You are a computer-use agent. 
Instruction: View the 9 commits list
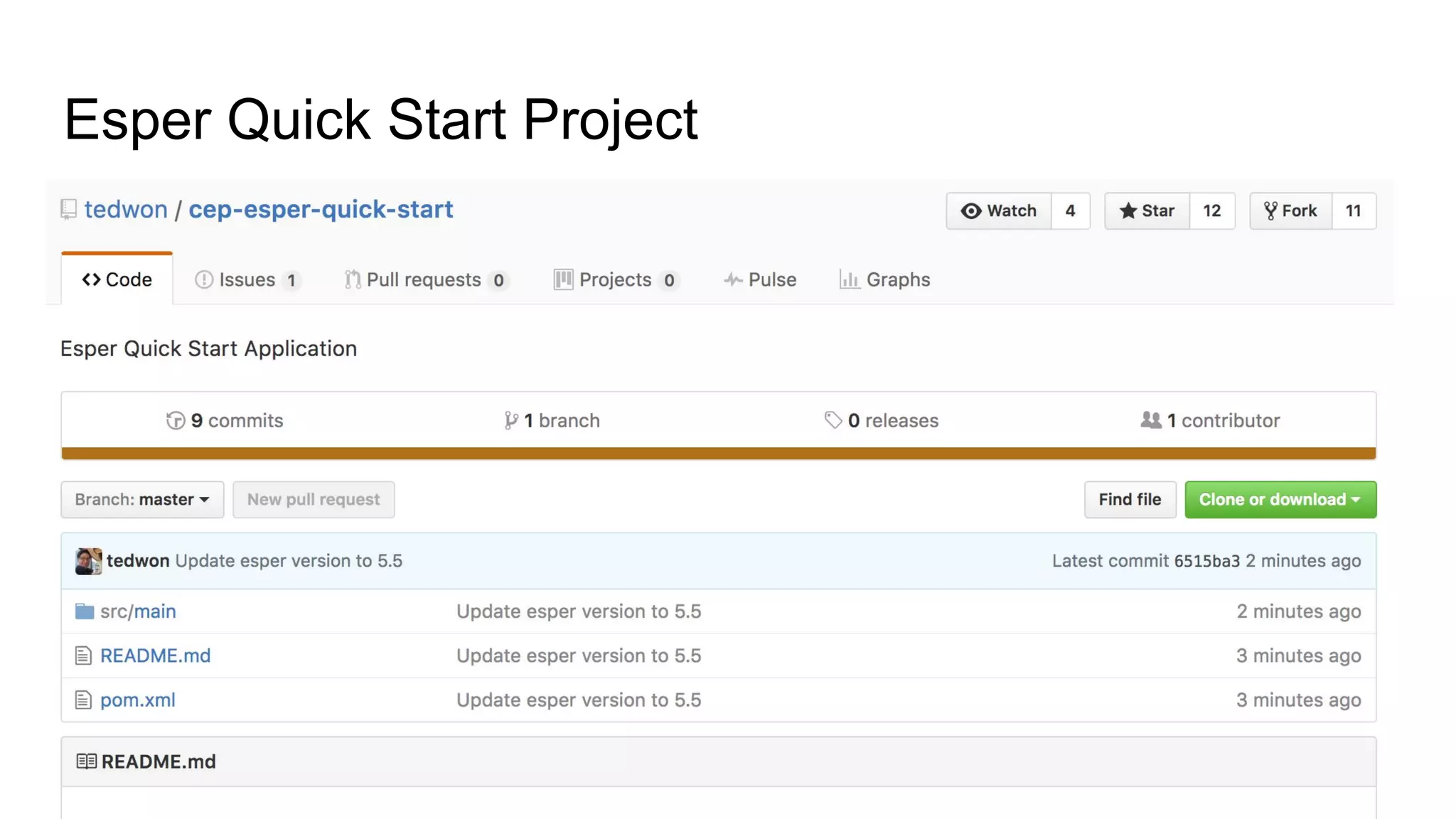tap(225, 421)
